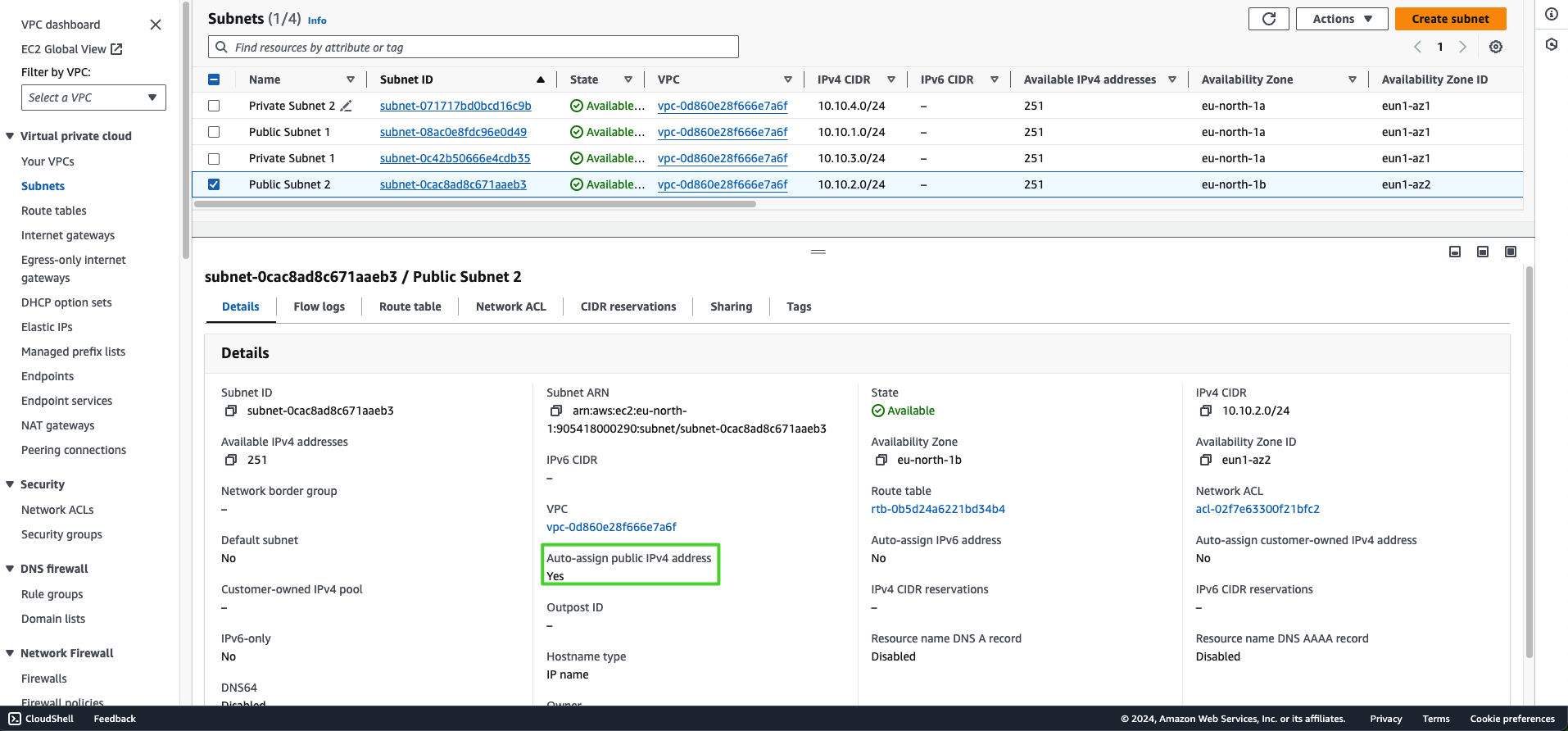Open the Network ACL tab
The width and height of the screenshot is (1568, 731).
(510, 306)
